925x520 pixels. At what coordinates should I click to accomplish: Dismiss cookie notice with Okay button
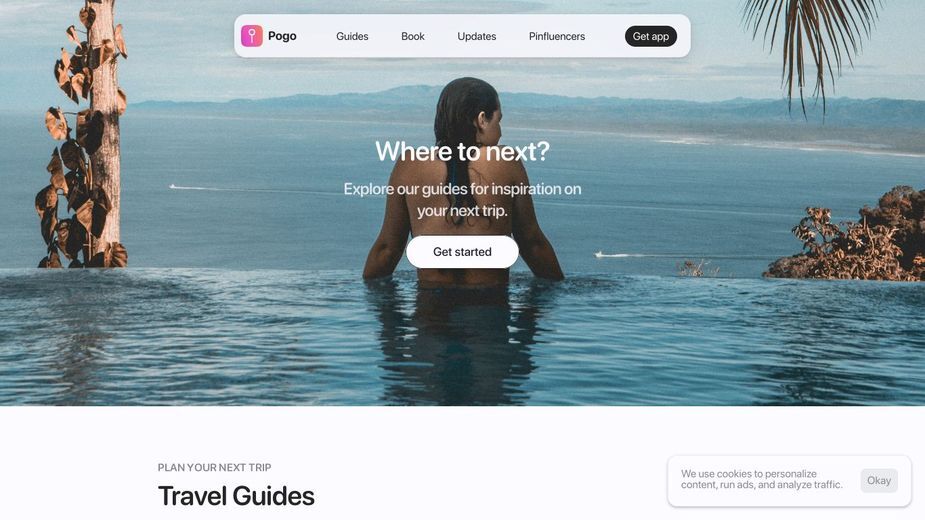[879, 480]
